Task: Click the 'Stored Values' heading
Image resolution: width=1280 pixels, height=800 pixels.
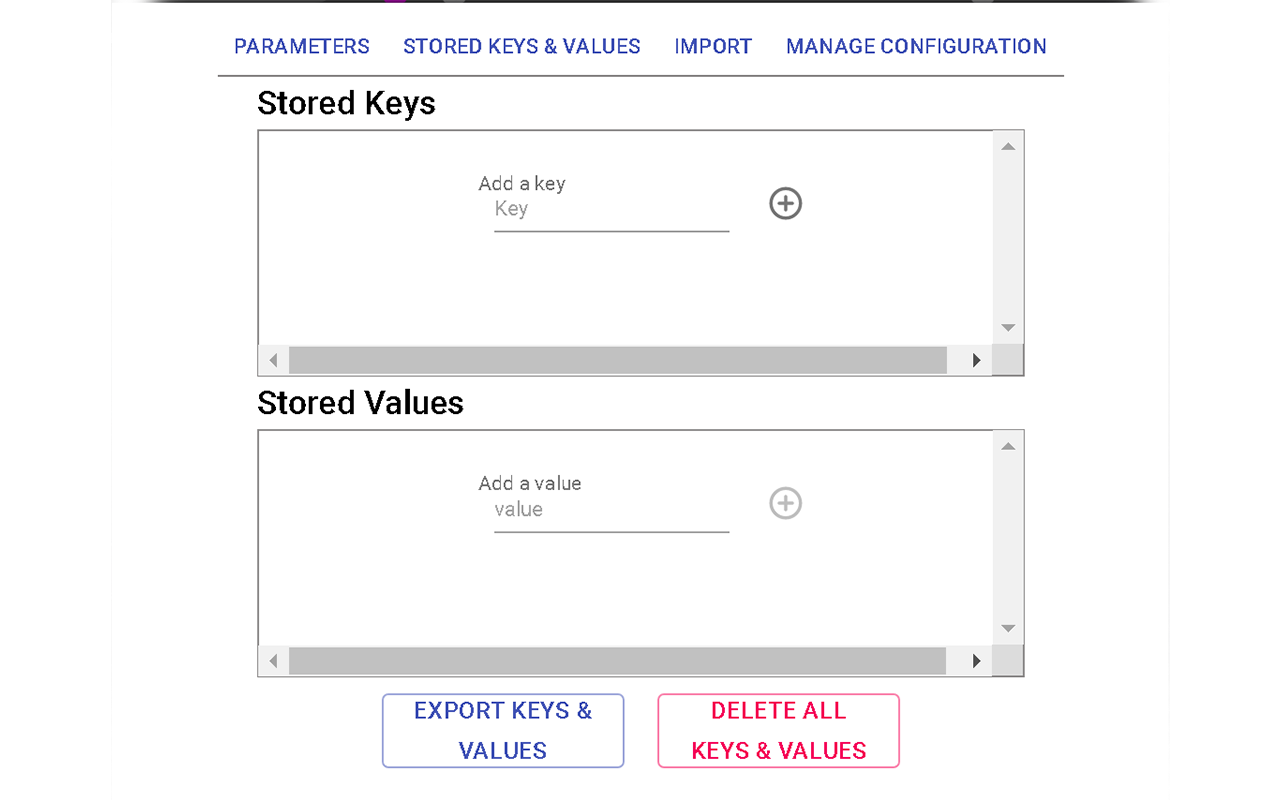Action: pyautogui.click(x=360, y=402)
